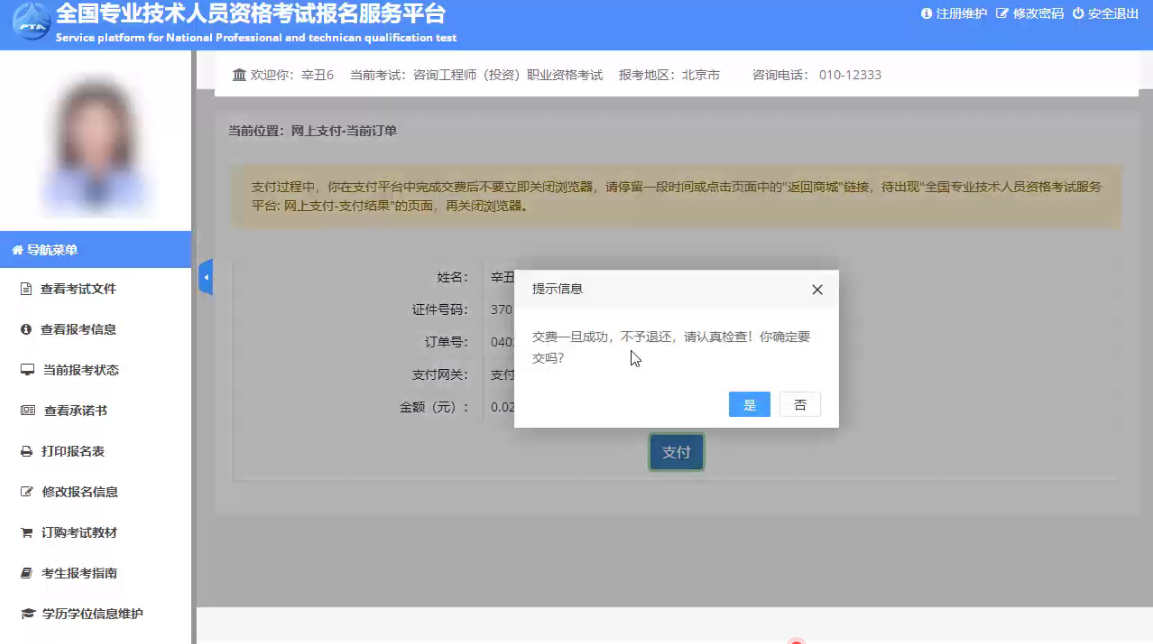Click the edit icon for 修改报名信息
The image size is (1153, 644).
pyautogui.click(x=27, y=492)
